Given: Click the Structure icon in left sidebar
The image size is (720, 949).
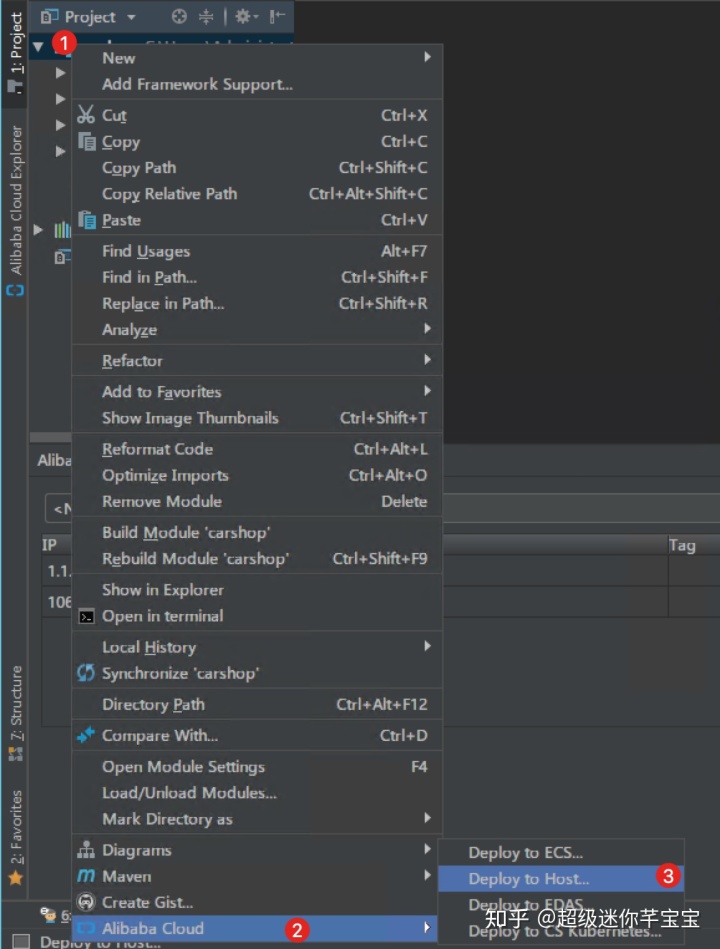Looking at the screenshot, I should [16, 754].
